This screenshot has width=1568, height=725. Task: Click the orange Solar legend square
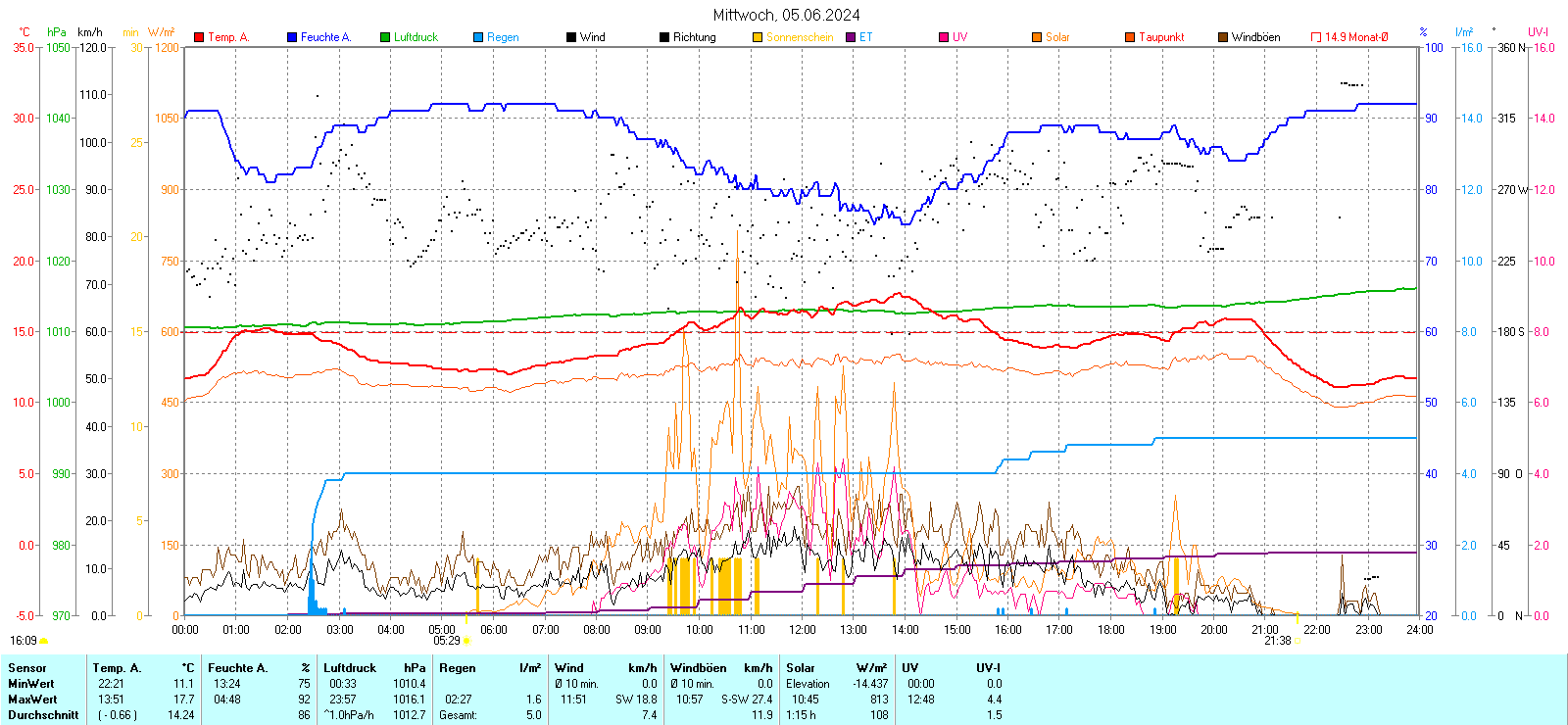pos(1037,37)
